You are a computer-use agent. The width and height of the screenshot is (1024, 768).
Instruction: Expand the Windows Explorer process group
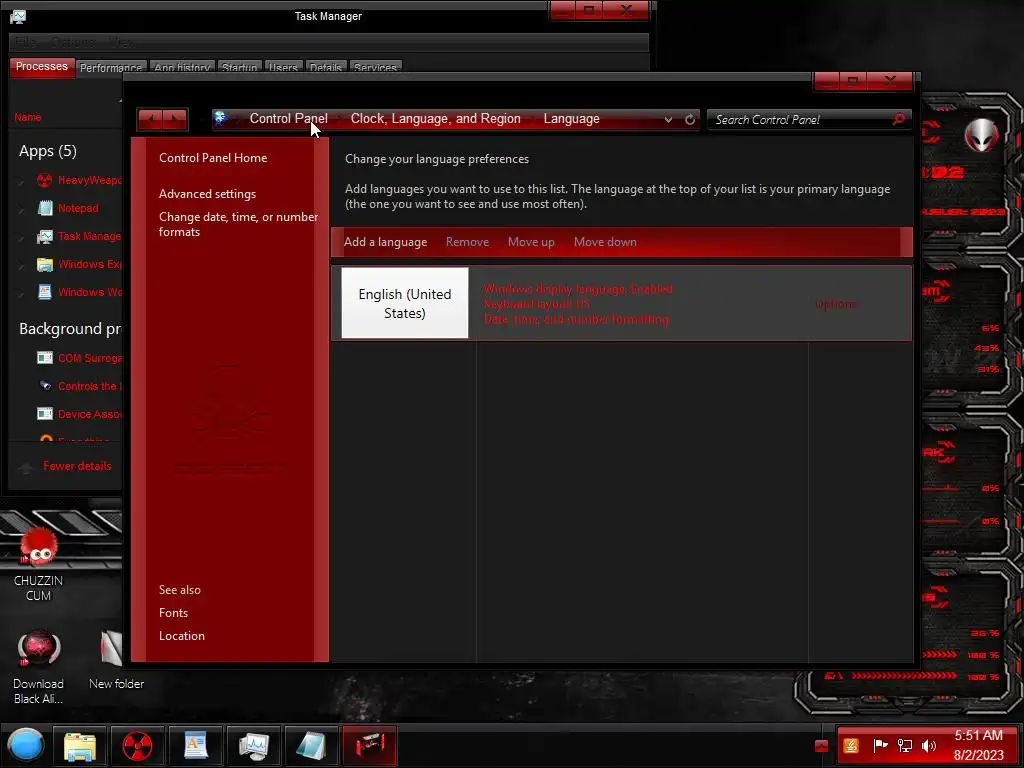[x=22, y=265]
